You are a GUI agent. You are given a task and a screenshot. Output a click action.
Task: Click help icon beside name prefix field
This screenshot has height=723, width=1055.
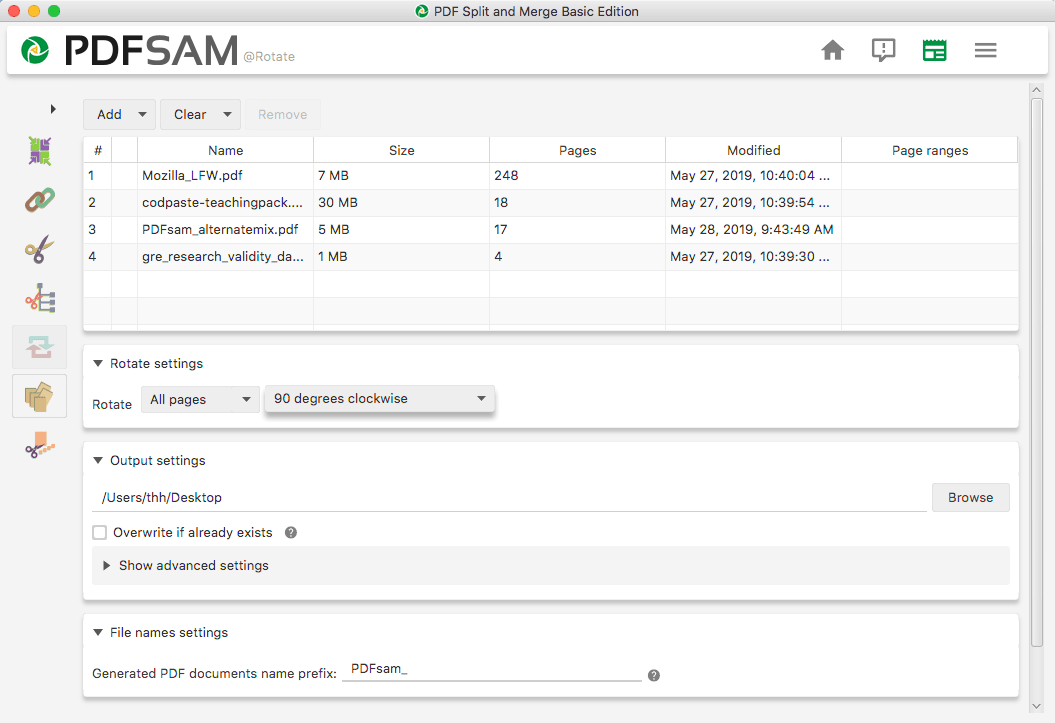pos(654,675)
